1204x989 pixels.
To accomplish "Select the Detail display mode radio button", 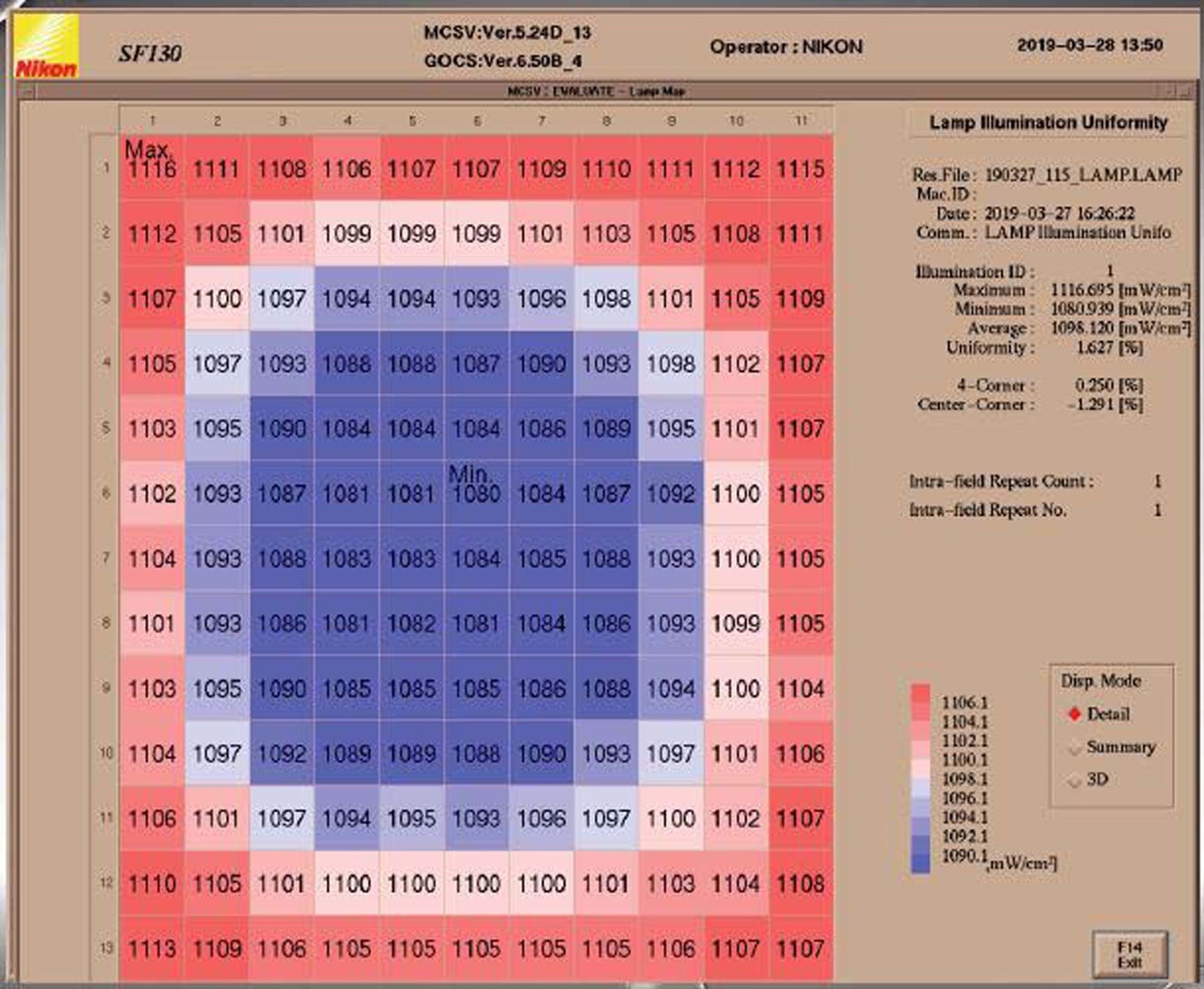I will (1075, 714).
